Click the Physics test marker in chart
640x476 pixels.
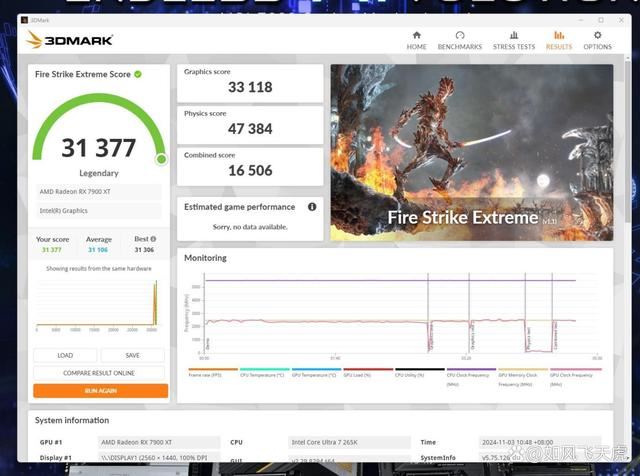(x=525, y=313)
